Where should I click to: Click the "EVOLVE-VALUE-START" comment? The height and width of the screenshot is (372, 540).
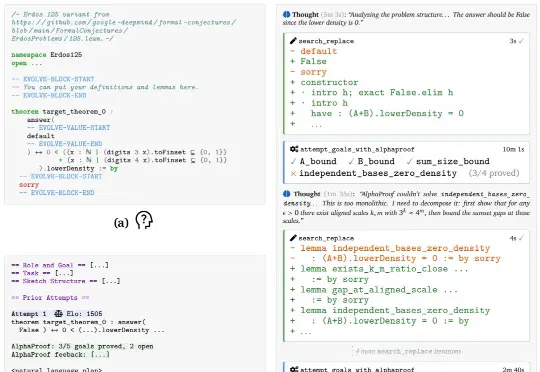point(69,128)
